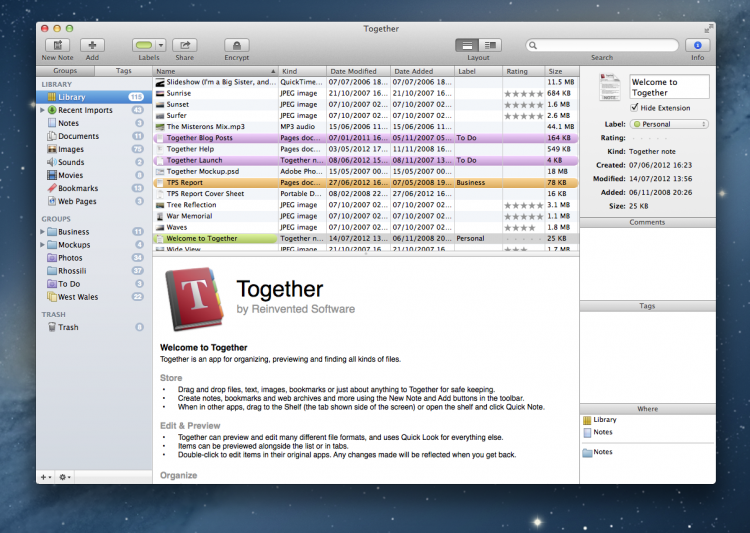Select the Documents sidebar icon
The image size is (750, 533).
[x=52, y=136]
